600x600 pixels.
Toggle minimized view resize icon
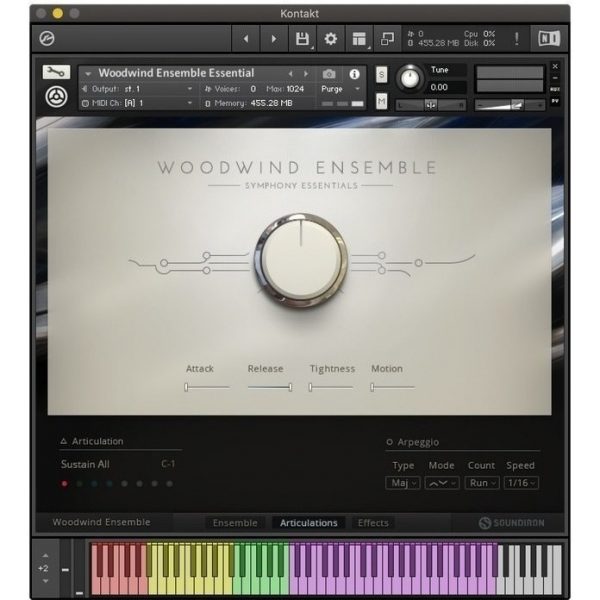tap(387, 39)
